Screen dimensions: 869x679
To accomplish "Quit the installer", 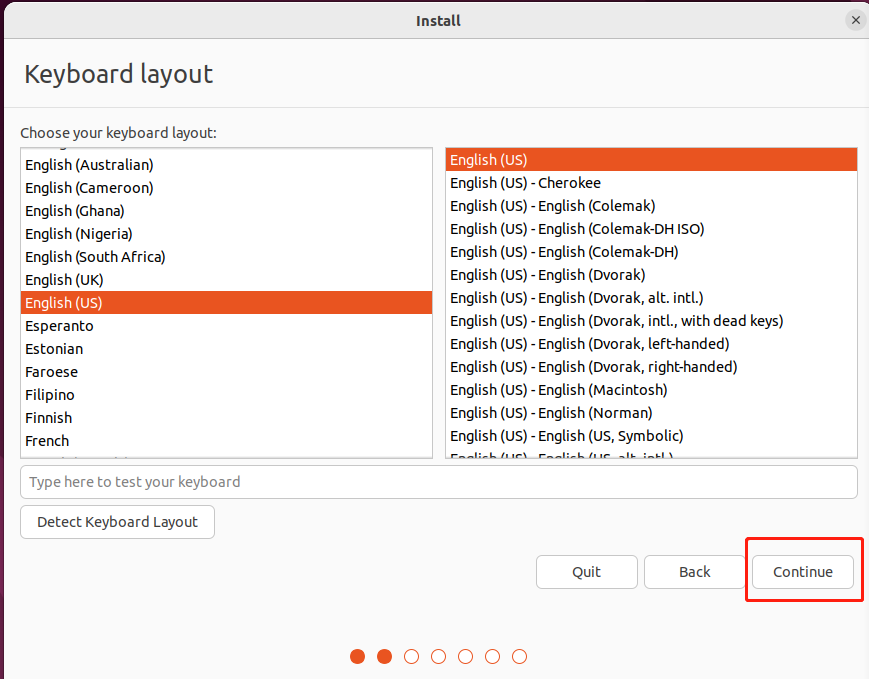I will tap(586, 572).
